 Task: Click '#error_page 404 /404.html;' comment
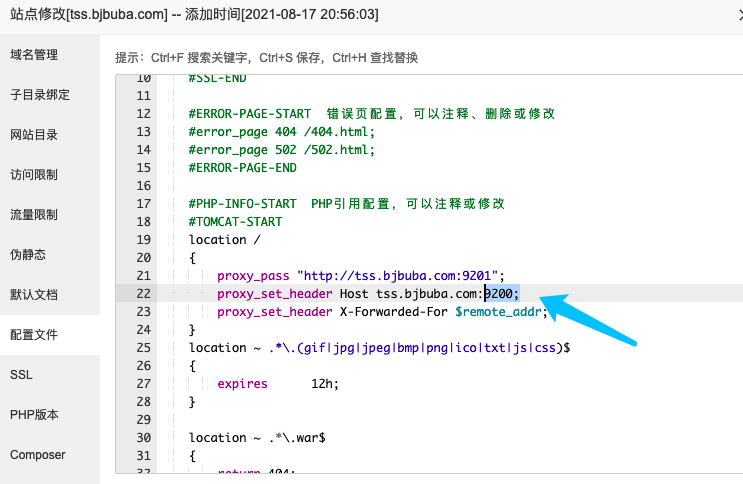[x=281, y=131]
